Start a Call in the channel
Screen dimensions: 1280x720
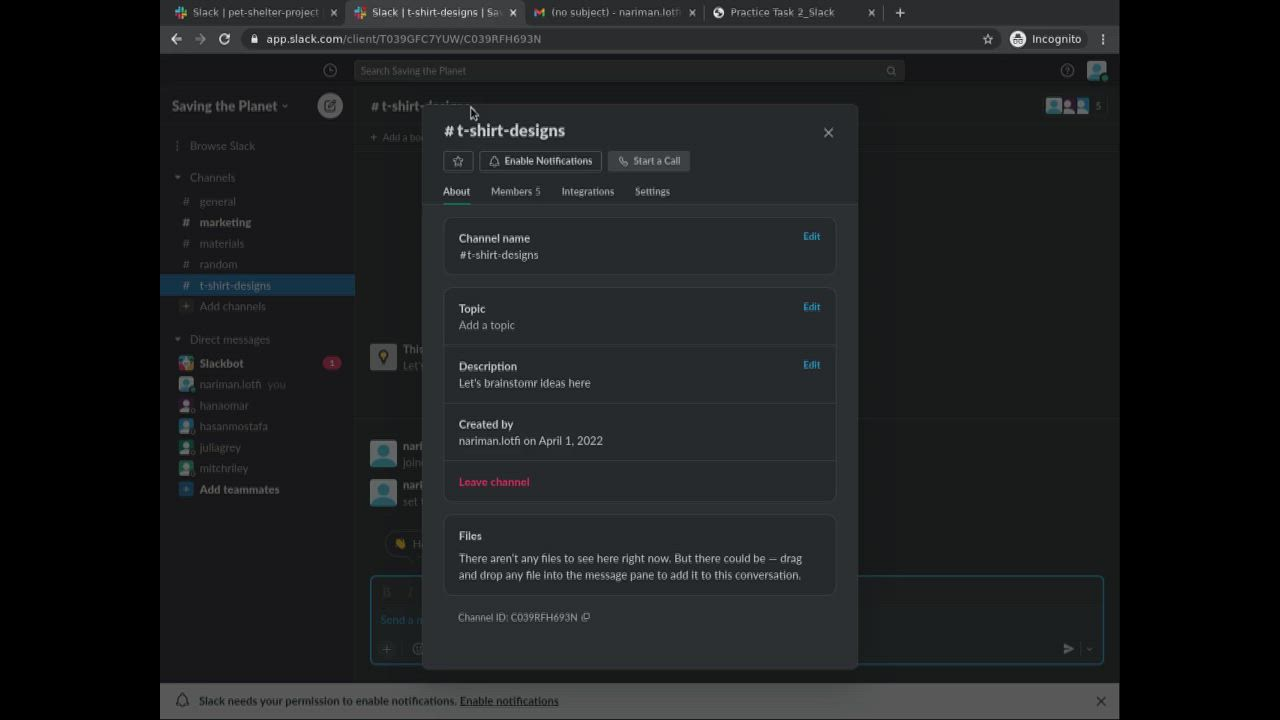tap(649, 161)
